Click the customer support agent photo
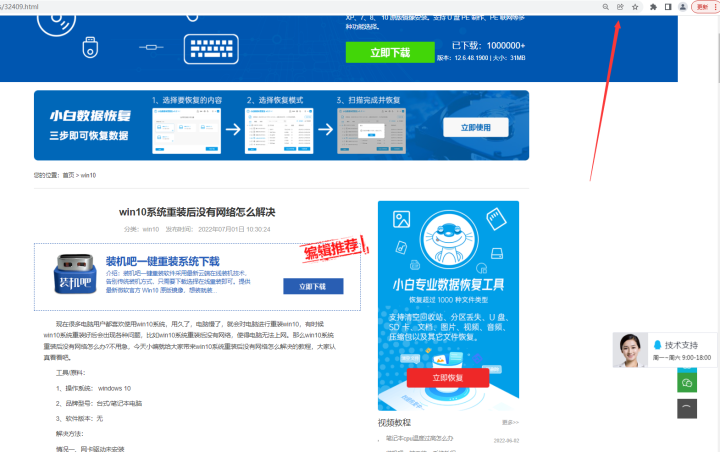720x452 pixels. click(630, 350)
